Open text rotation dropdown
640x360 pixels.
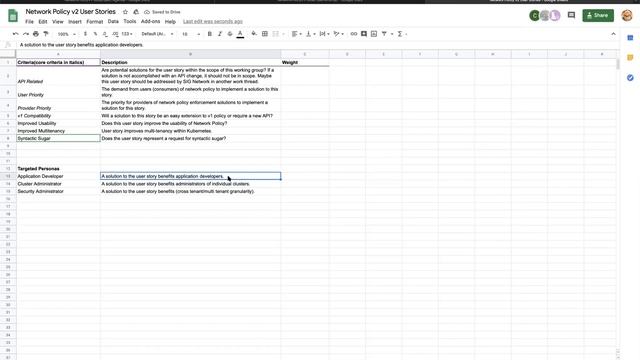[338, 34]
